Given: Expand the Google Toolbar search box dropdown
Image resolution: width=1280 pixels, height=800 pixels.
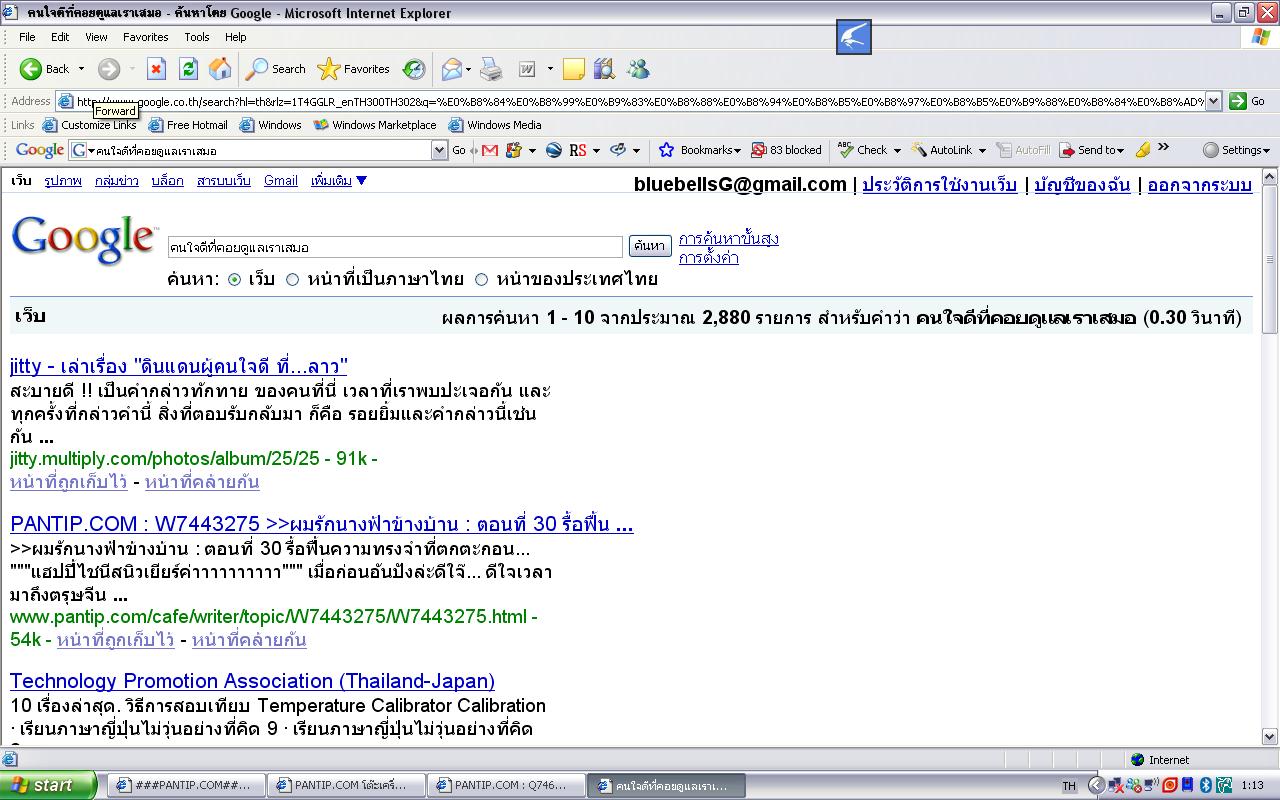Looking at the screenshot, I should pyautogui.click(x=439, y=150).
